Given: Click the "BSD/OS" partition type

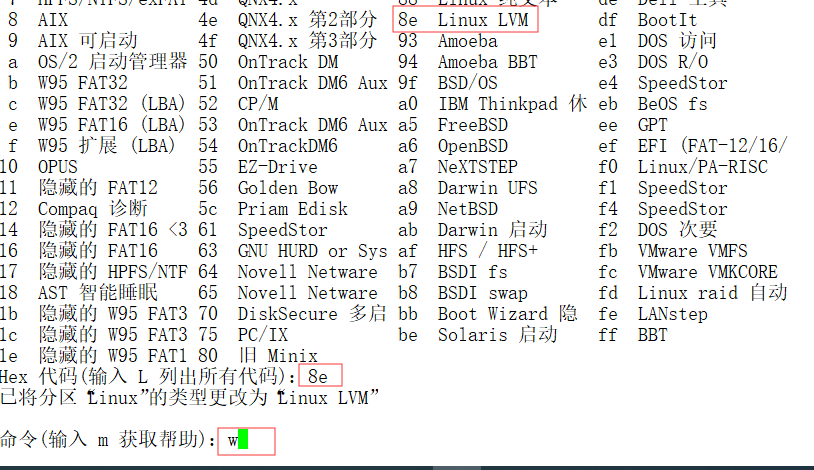Looking at the screenshot, I should pyautogui.click(x=468, y=83).
